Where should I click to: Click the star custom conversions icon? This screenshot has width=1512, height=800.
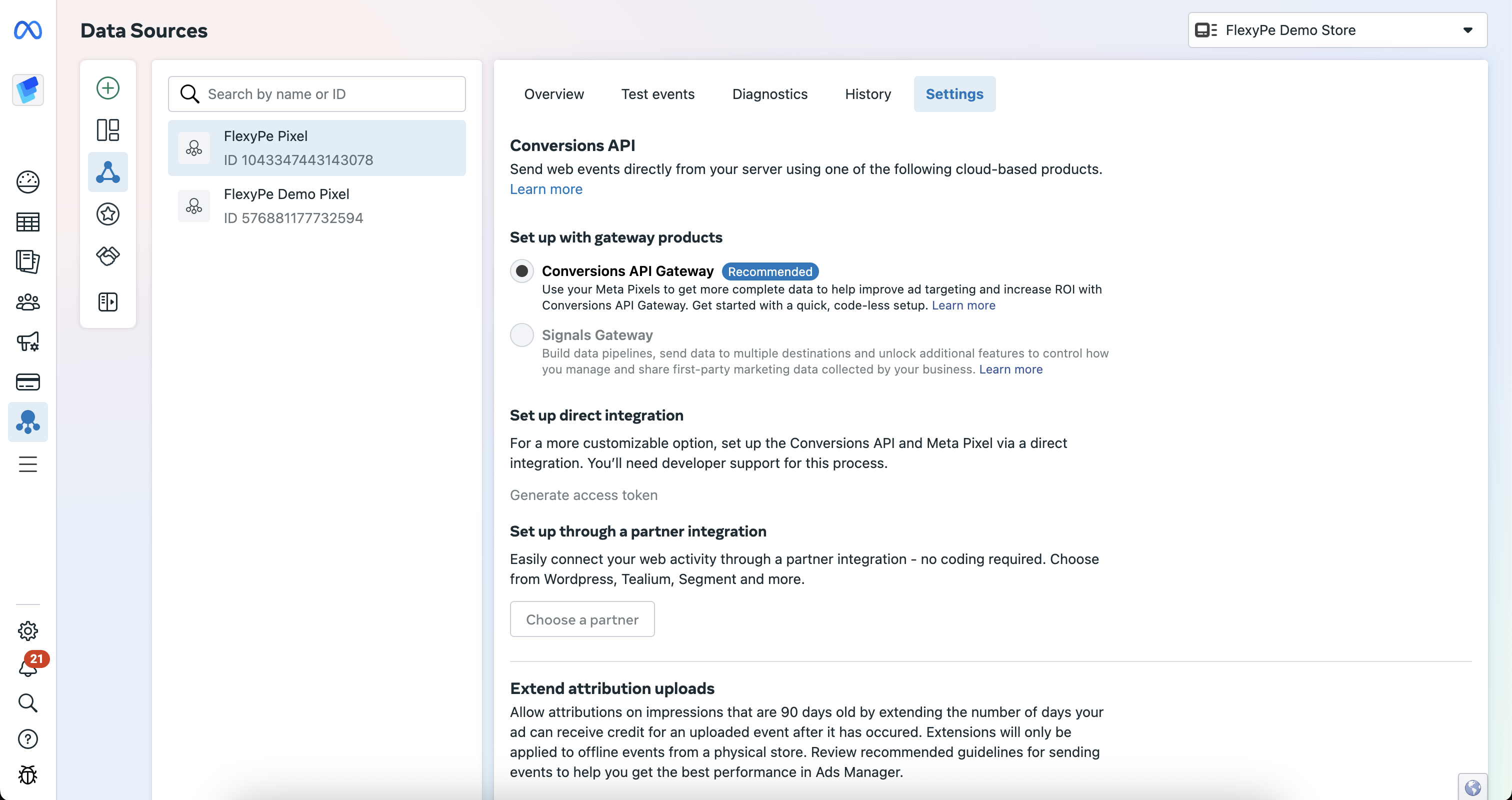tap(107, 213)
